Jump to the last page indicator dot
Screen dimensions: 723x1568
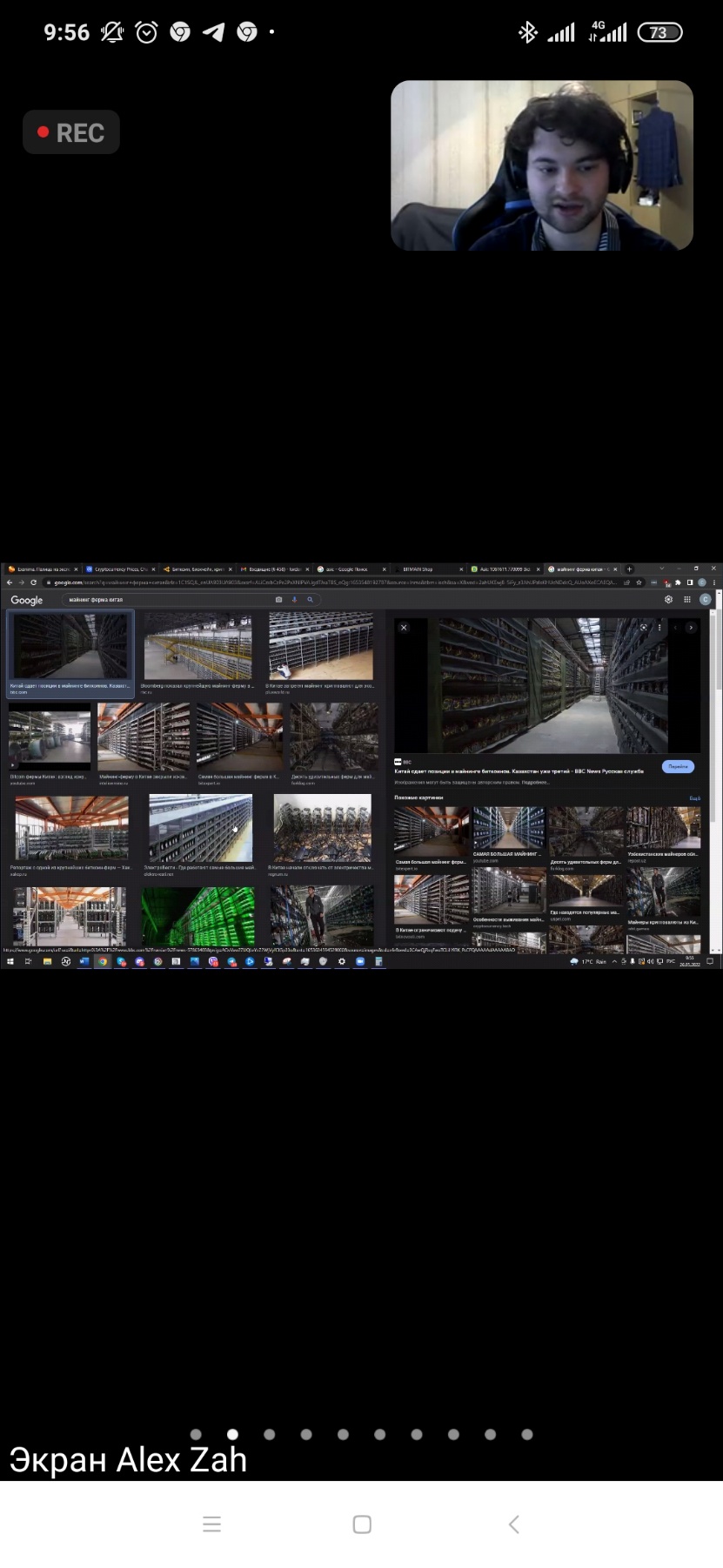(527, 1434)
